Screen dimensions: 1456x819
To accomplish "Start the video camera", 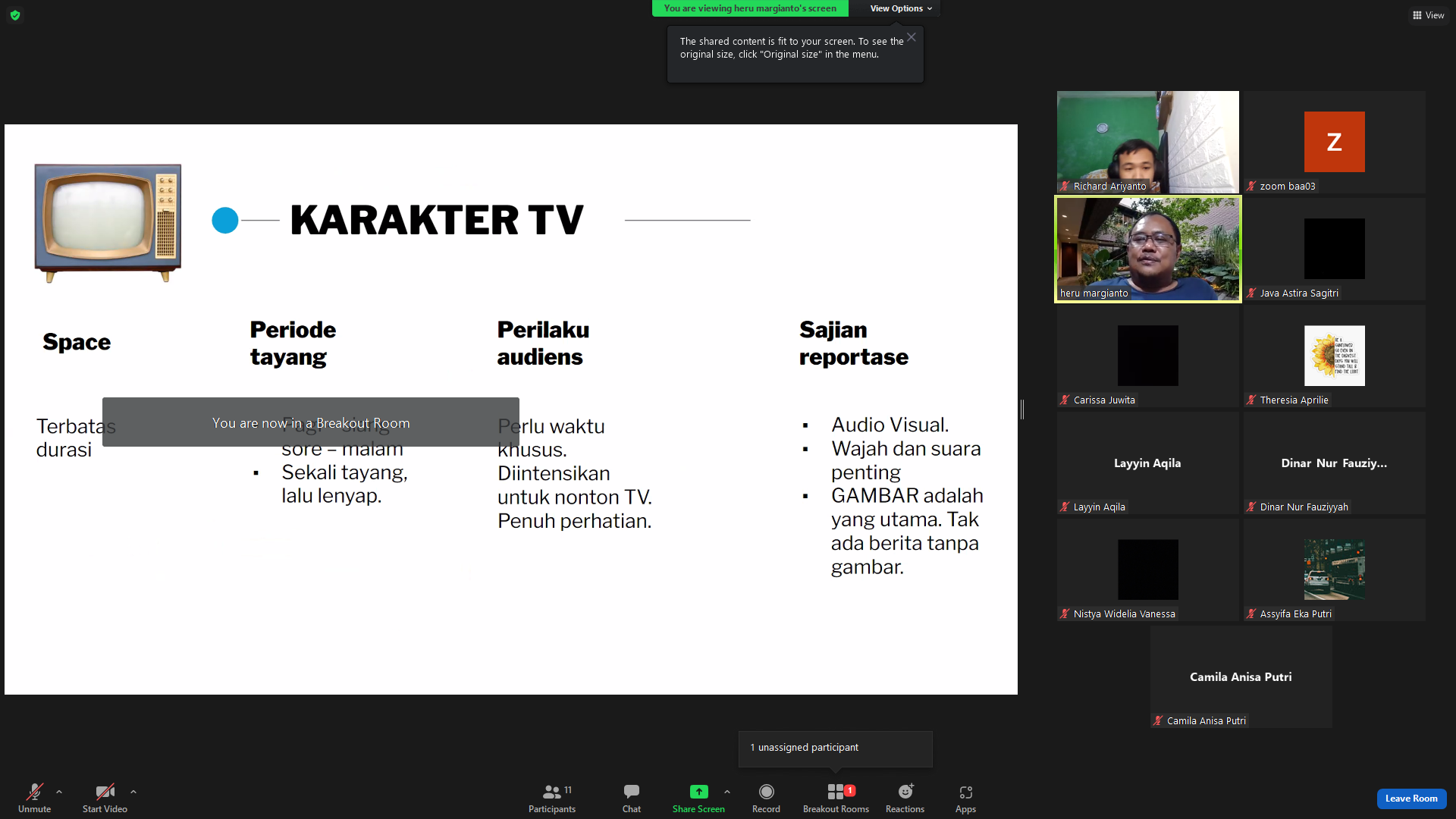I will pos(105,798).
